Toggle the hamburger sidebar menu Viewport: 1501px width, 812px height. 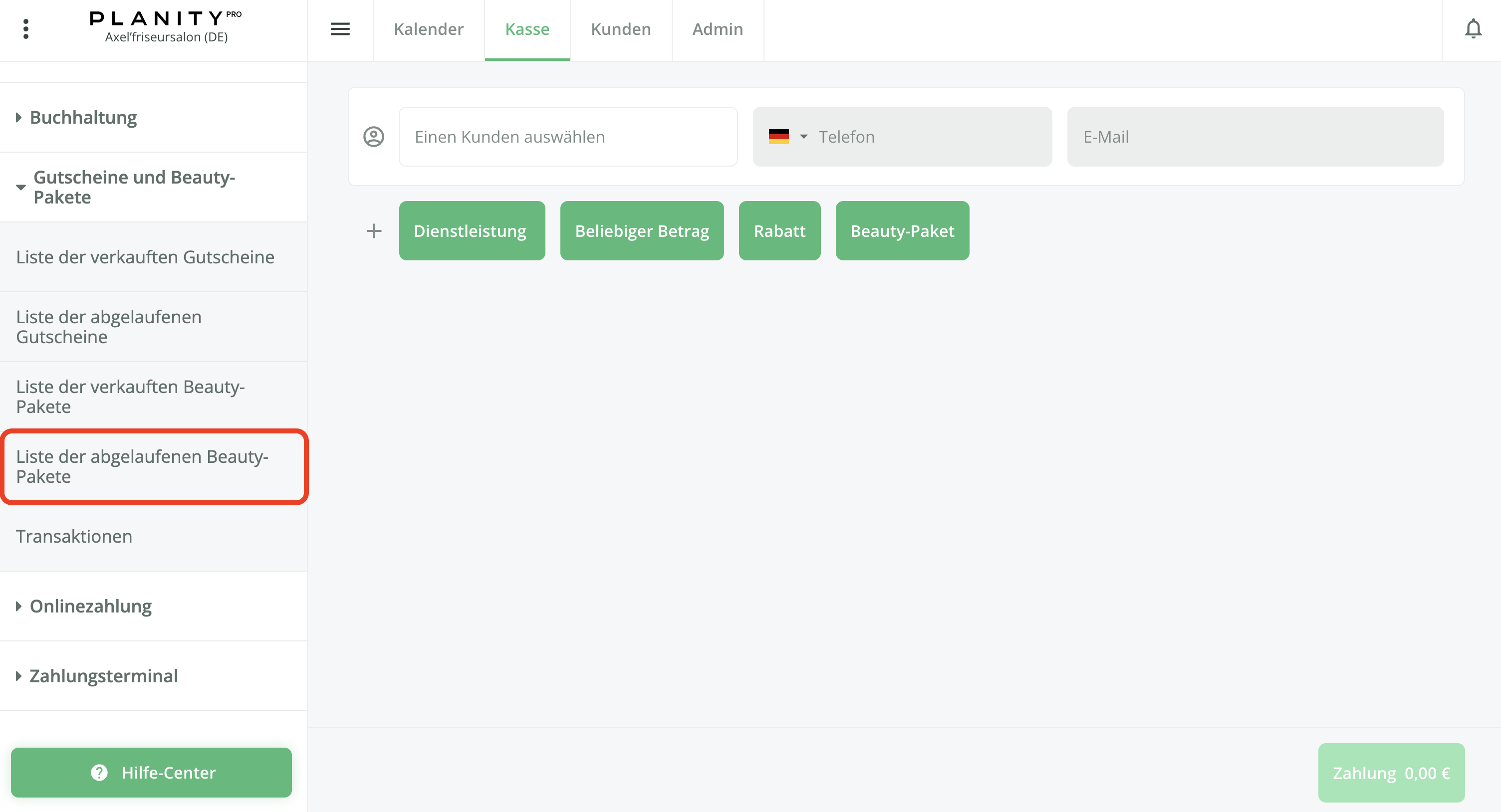(x=340, y=29)
